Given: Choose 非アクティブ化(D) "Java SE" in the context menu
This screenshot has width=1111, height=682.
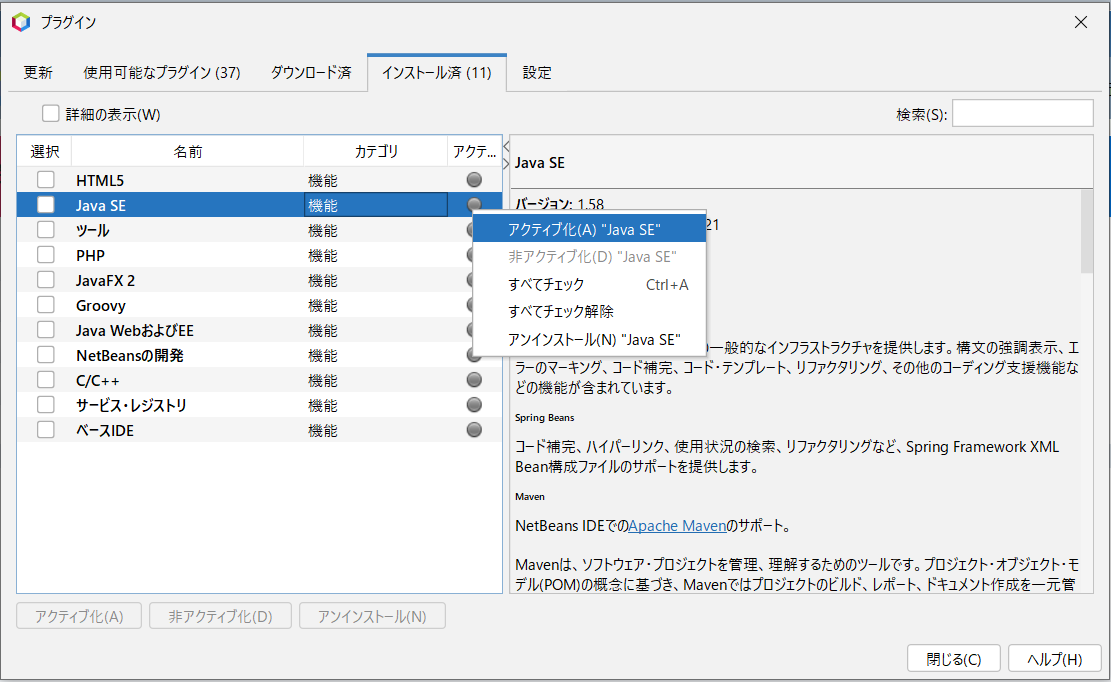Looking at the screenshot, I should pyautogui.click(x=589, y=256).
